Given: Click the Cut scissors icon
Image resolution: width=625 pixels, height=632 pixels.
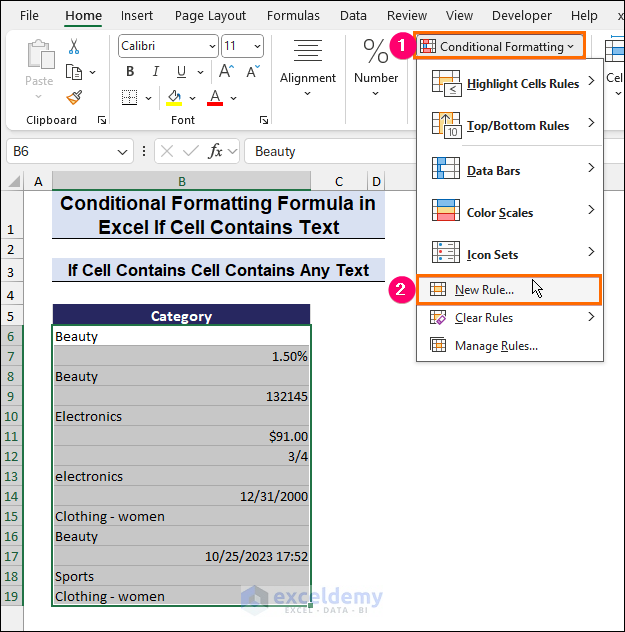Looking at the screenshot, I should pos(74,46).
